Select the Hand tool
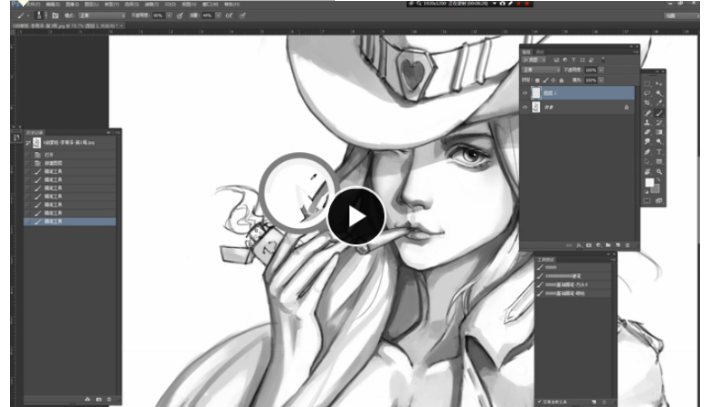 click(x=647, y=171)
